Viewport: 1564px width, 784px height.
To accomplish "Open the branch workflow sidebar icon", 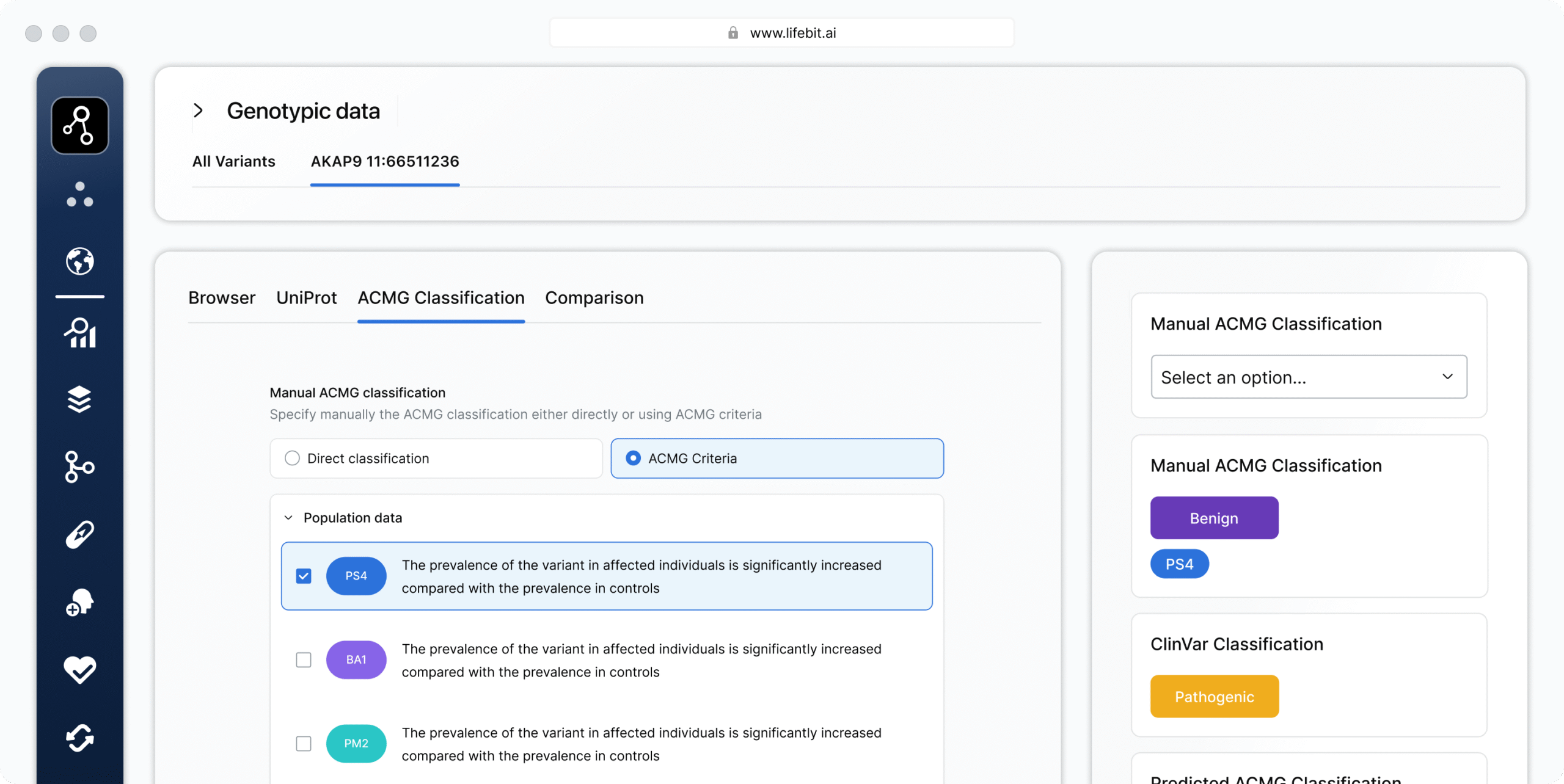I will (x=79, y=467).
